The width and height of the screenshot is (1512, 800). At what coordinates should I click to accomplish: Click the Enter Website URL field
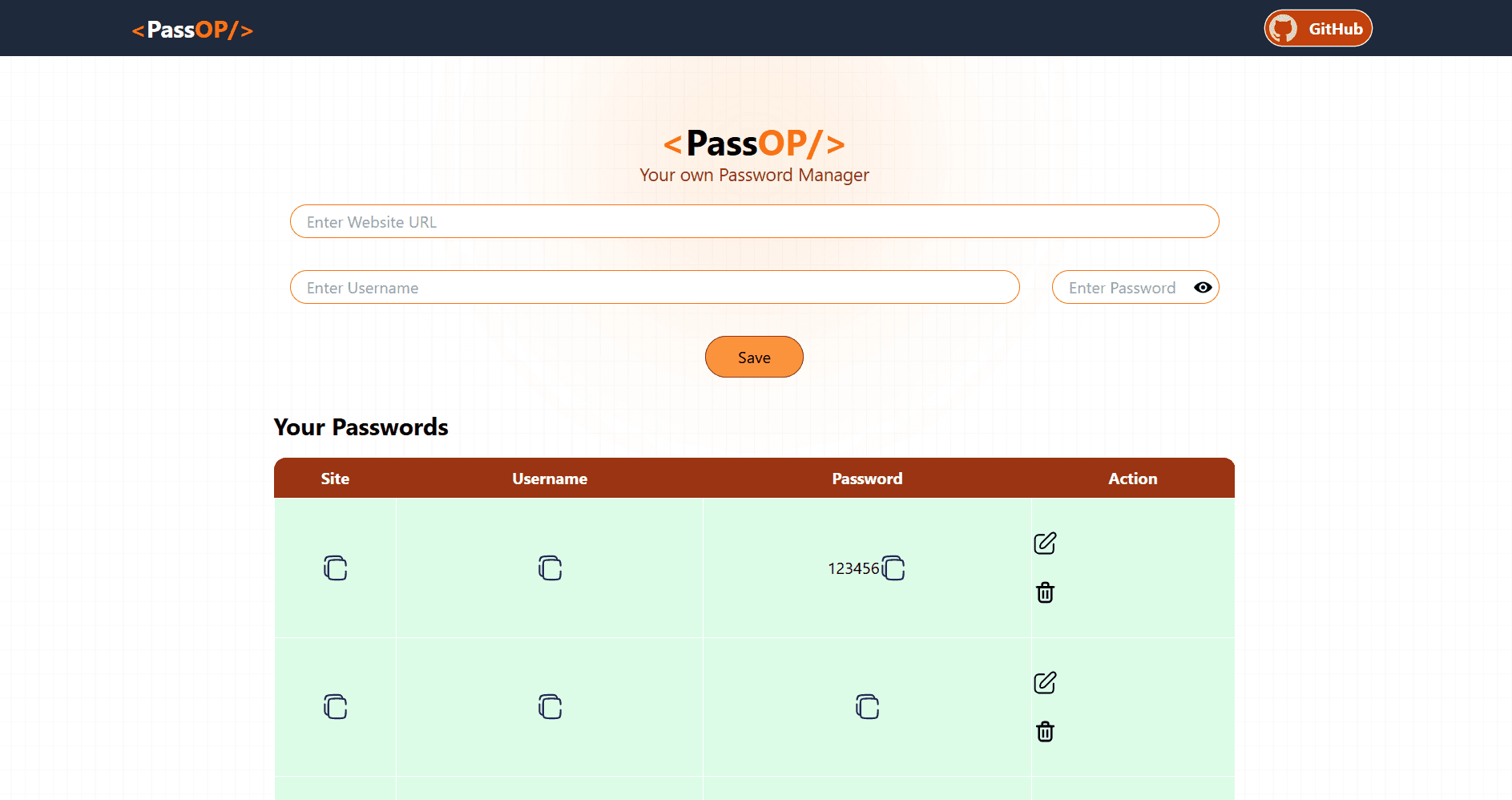754,221
